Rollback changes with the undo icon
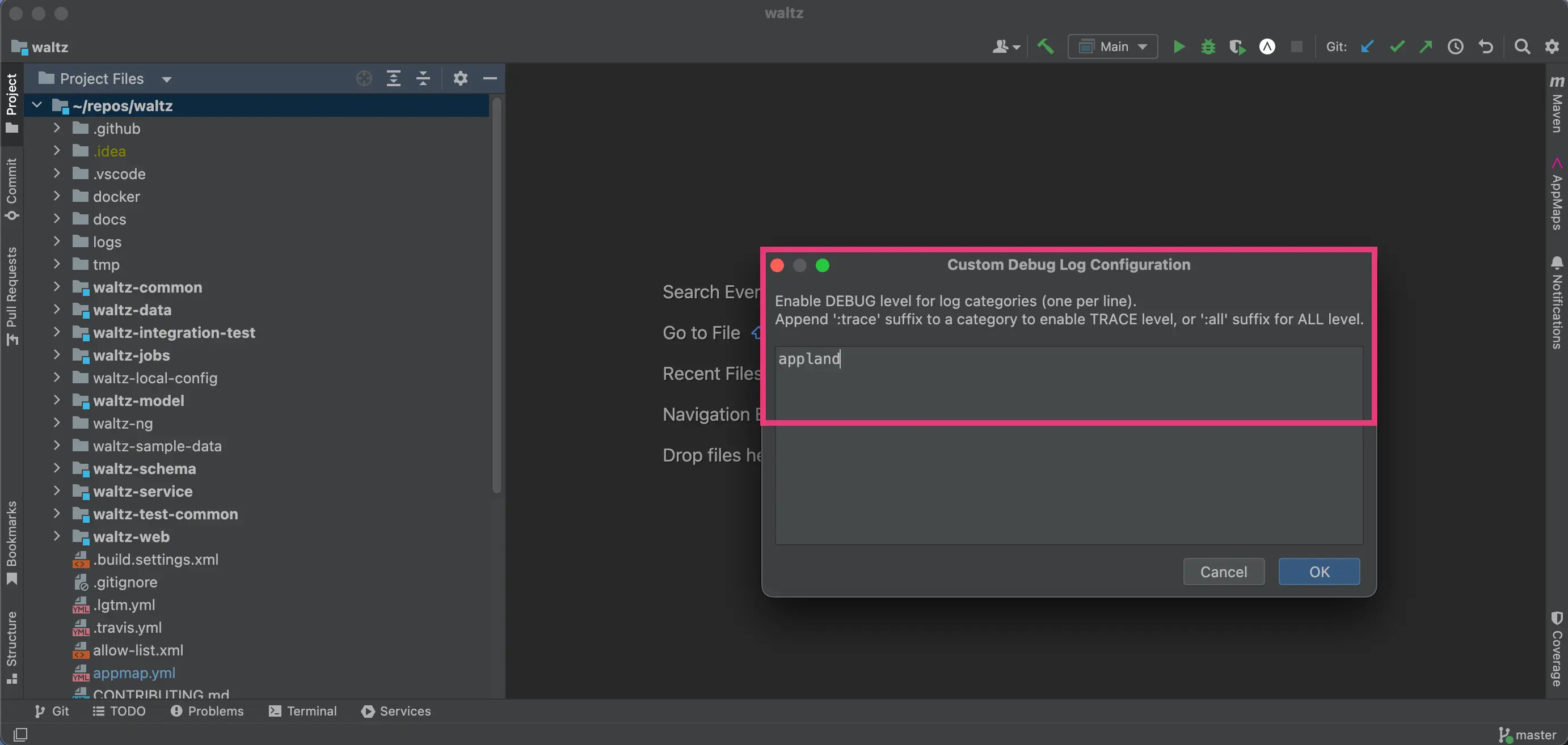Viewport: 1568px width, 745px height. (x=1486, y=47)
